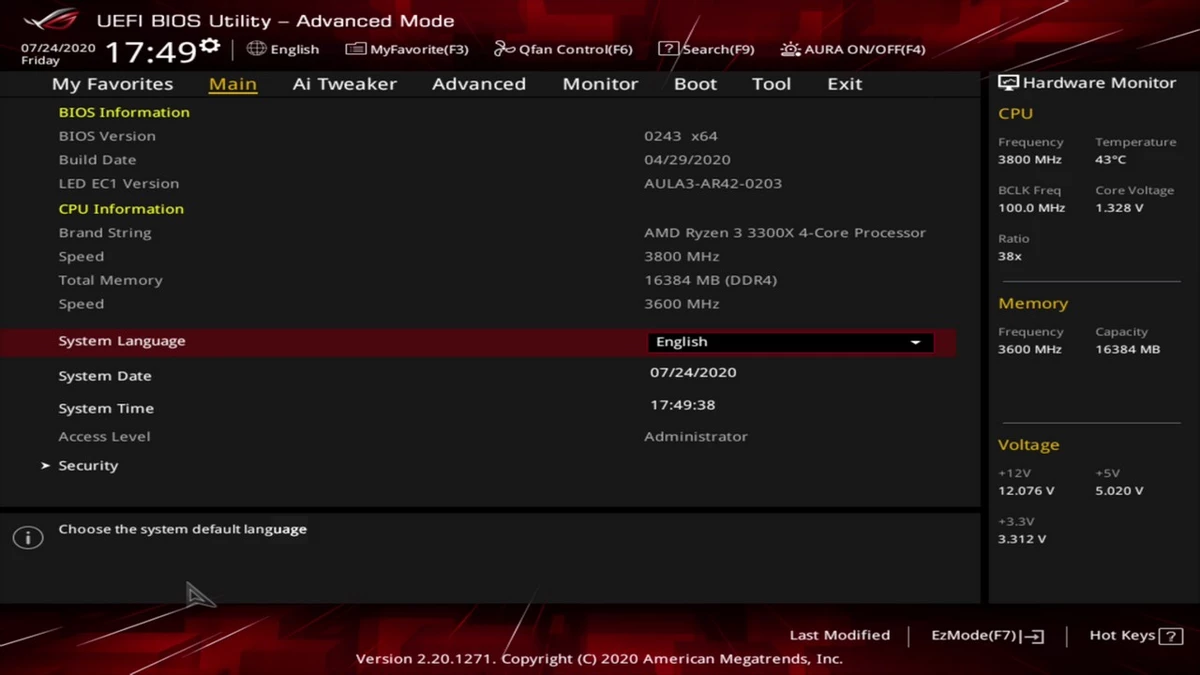Click Core Voltage value 1.328 V
Image resolution: width=1200 pixels, height=675 pixels.
pyautogui.click(x=1119, y=208)
